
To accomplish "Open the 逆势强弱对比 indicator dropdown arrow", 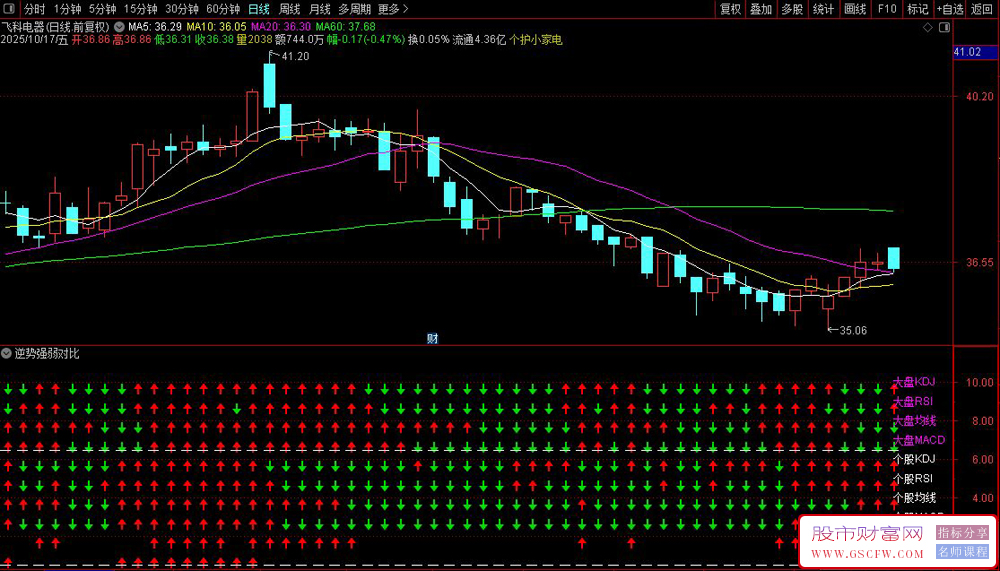I will click(x=6, y=353).
